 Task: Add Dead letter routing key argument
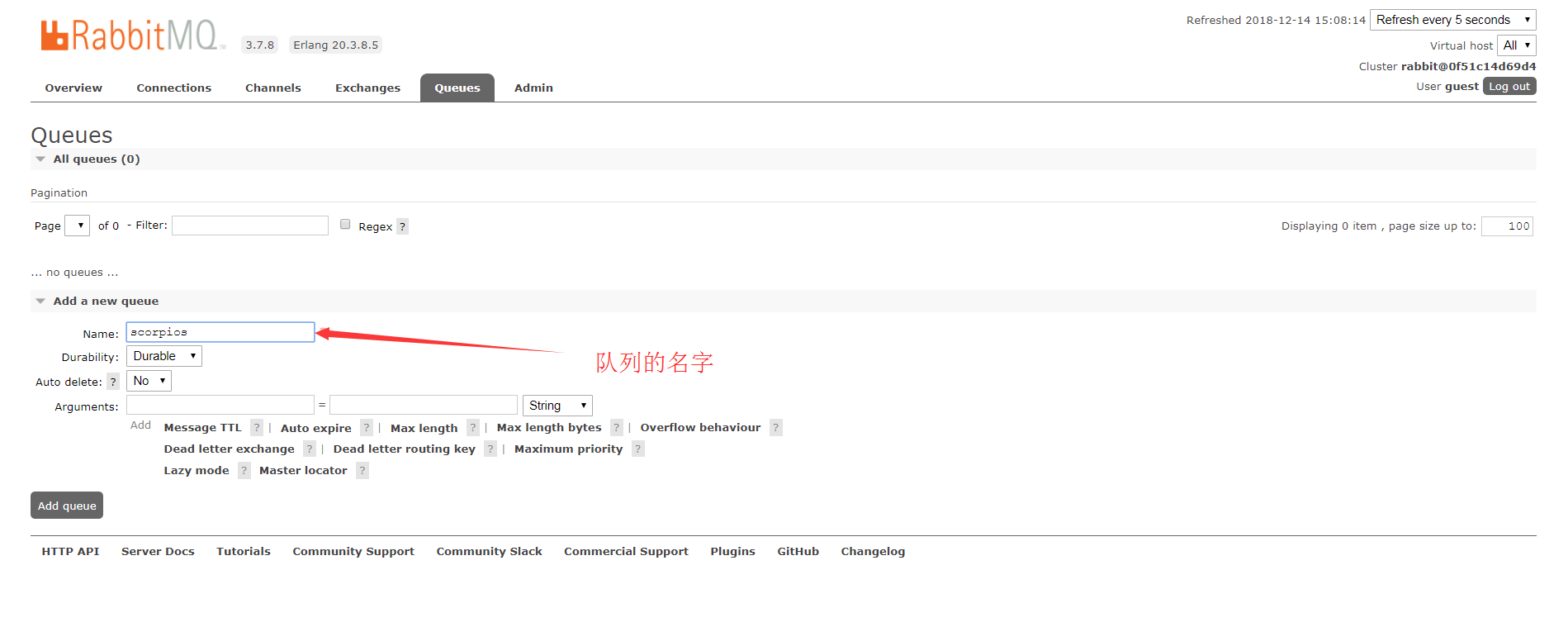point(404,449)
